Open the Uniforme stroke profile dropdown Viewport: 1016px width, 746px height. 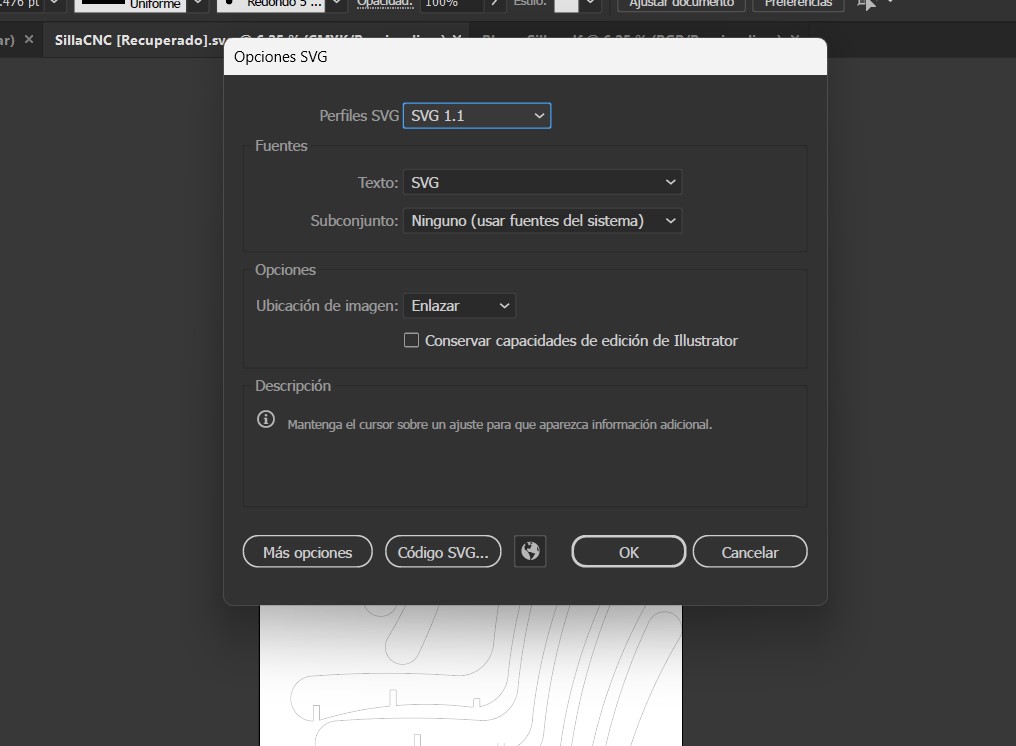pyautogui.click(x=198, y=4)
